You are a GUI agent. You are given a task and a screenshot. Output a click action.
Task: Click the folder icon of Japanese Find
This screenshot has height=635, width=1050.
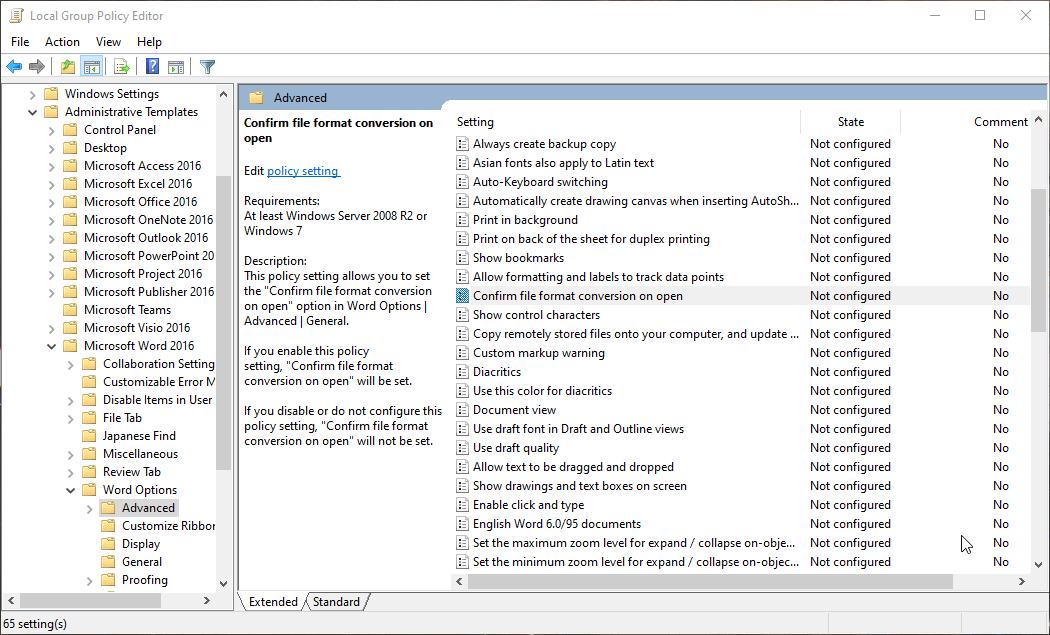(x=89, y=436)
